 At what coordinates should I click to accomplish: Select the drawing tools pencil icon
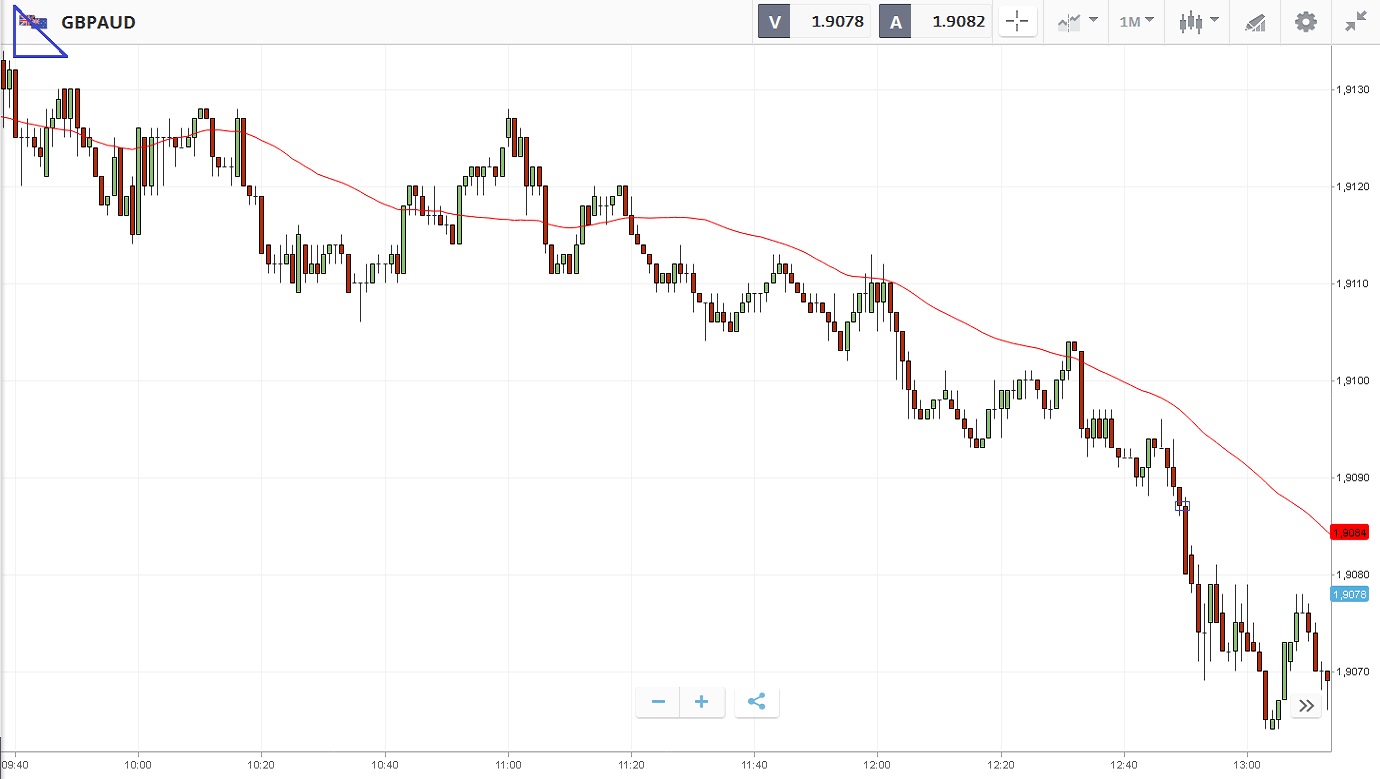click(x=1255, y=22)
